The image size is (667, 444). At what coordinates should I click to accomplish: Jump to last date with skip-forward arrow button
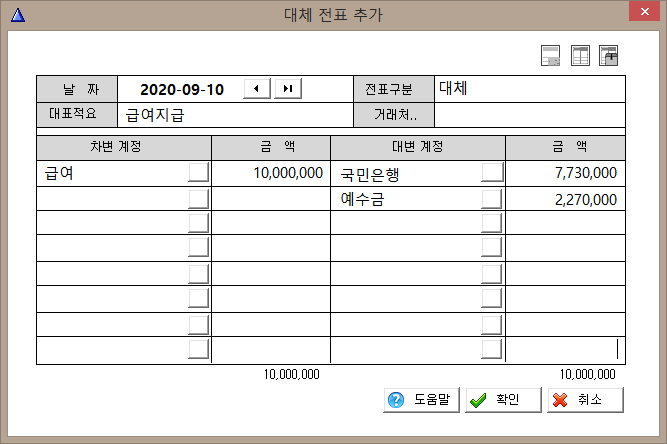coord(288,88)
